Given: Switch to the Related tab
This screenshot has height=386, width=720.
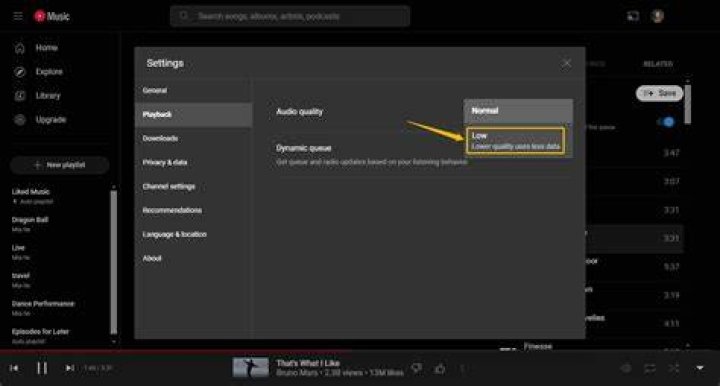Looking at the screenshot, I should coord(658,64).
